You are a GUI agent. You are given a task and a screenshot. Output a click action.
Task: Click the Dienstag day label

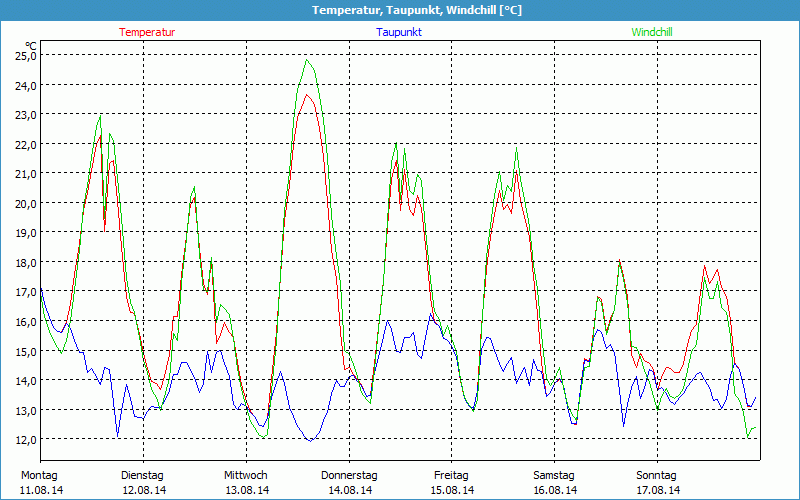tap(142, 476)
